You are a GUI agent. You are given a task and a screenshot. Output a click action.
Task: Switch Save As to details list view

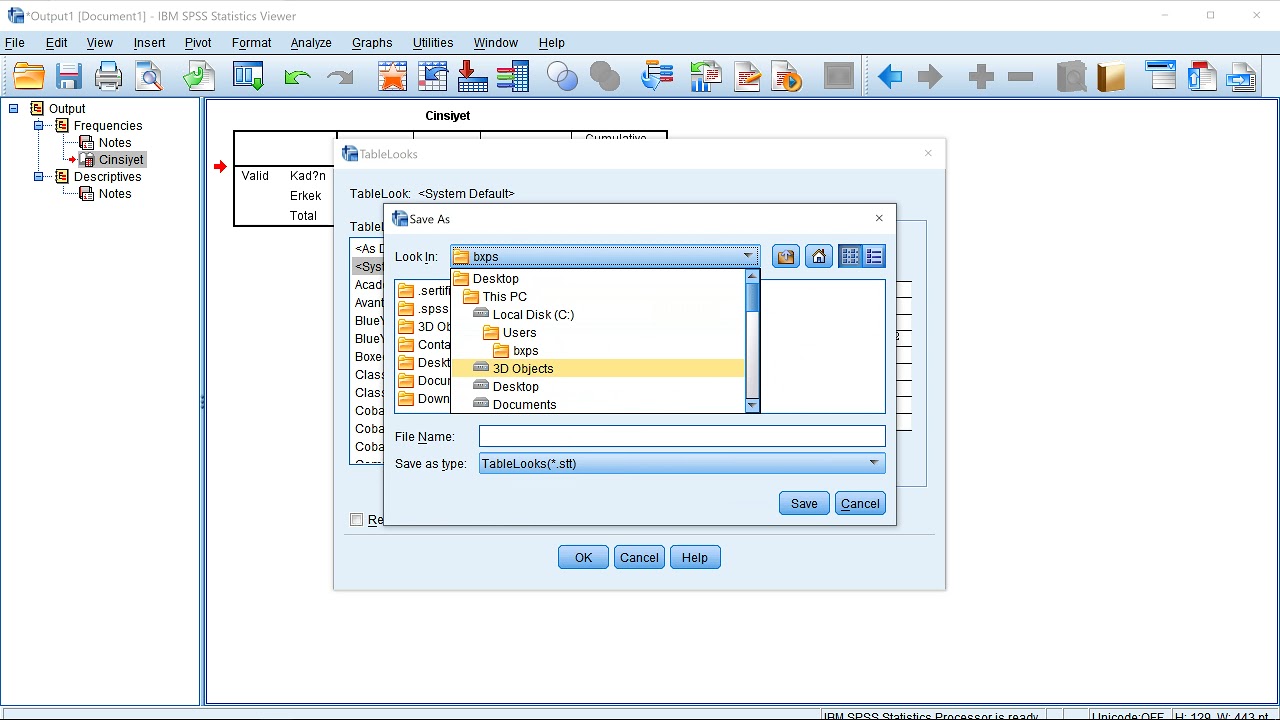coord(874,257)
